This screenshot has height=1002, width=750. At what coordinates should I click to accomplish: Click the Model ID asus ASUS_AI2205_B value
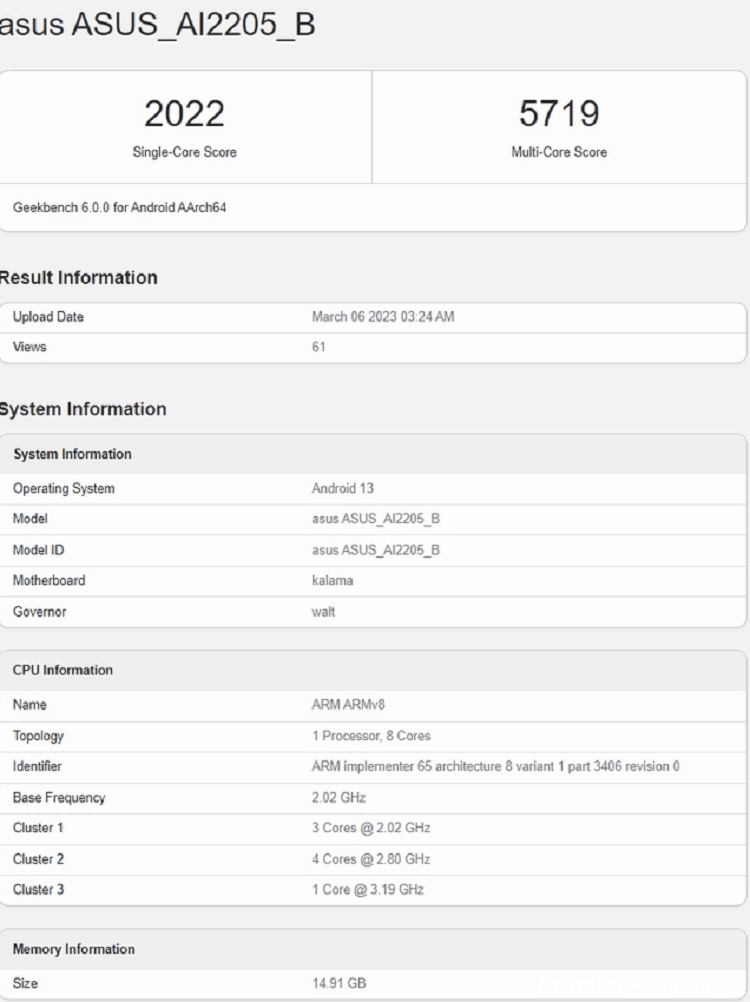pos(376,550)
